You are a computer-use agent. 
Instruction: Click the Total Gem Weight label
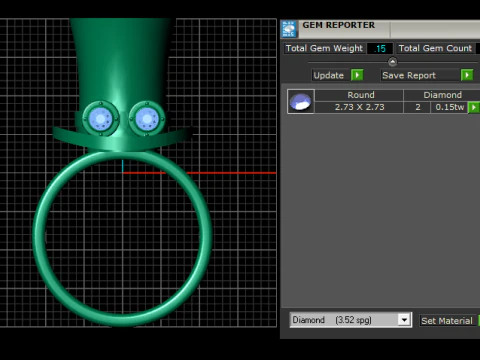pyautogui.click(x=324, y=48)
